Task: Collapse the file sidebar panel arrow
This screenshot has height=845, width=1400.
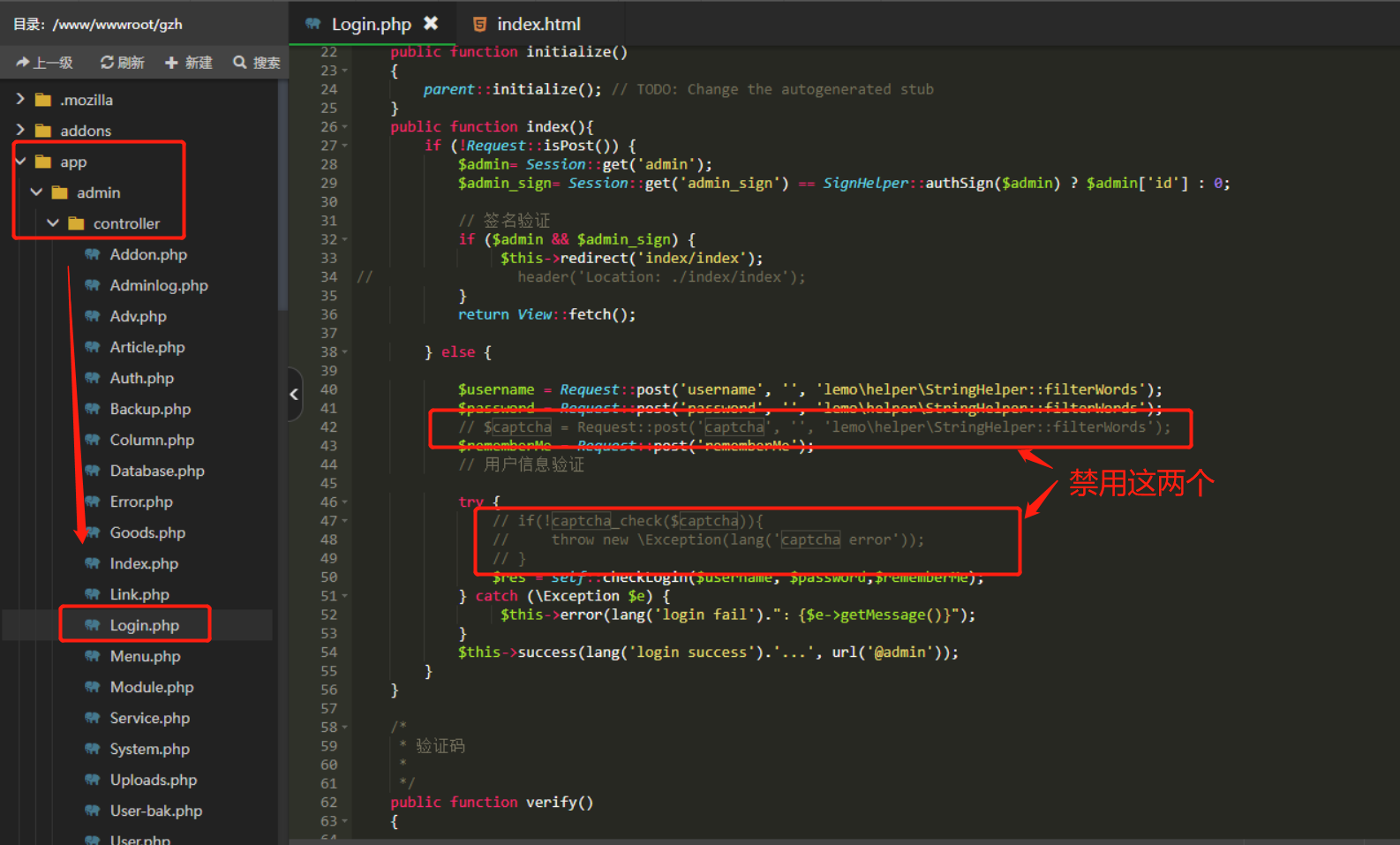Action: click(294, 394)
